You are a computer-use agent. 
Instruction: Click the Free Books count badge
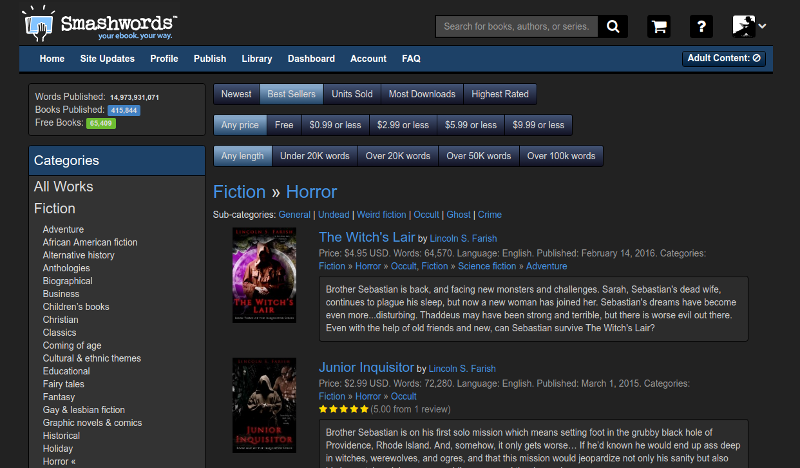coord(101,123)
